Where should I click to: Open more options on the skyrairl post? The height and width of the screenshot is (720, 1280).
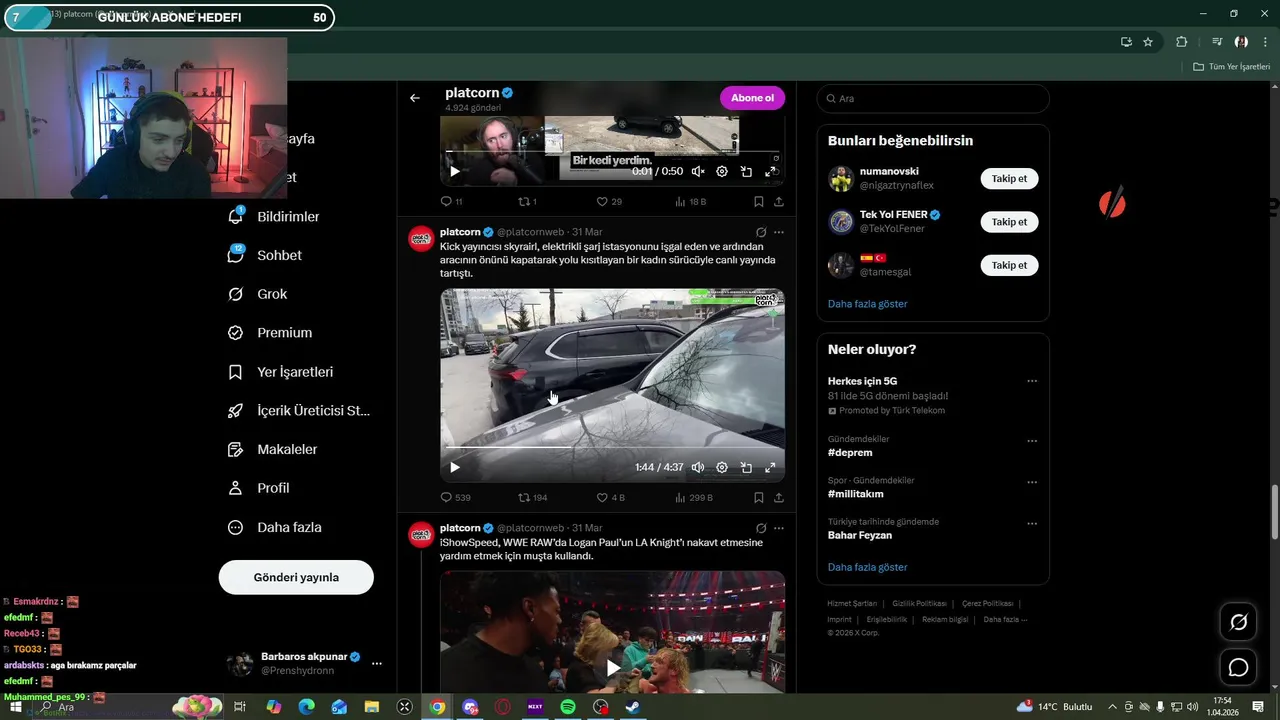[x=779, y=232]
